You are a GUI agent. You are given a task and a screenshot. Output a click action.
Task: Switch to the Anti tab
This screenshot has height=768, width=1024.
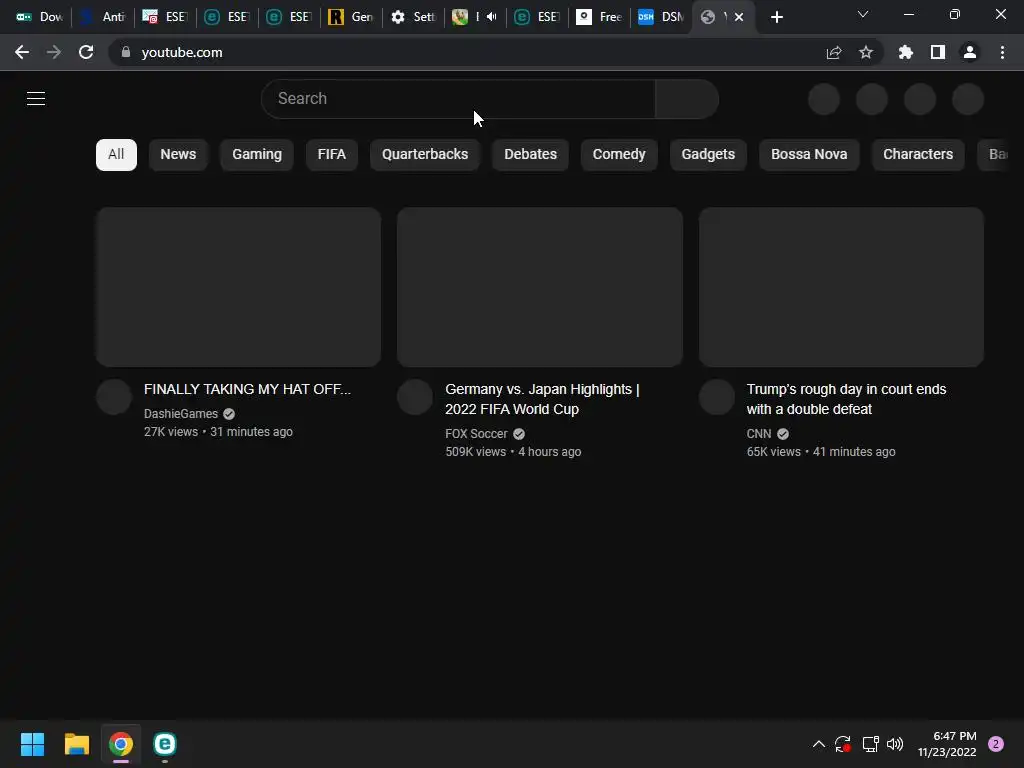pyautogui.click(x=103, y=17)
